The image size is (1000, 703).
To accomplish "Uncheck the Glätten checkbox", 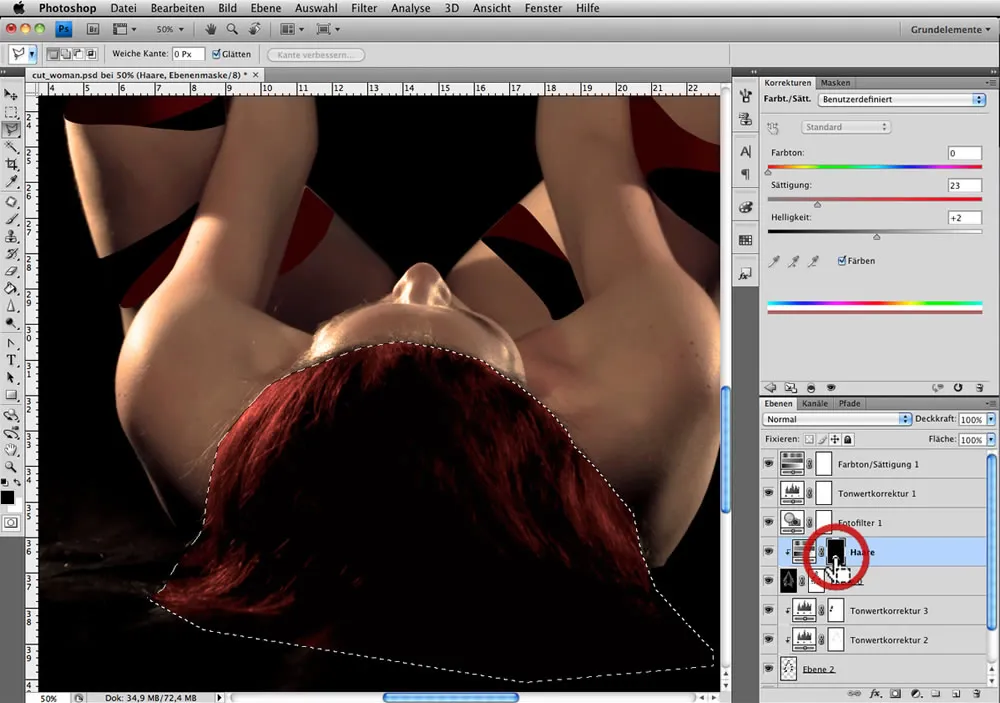I will click(x=217, y=54).
